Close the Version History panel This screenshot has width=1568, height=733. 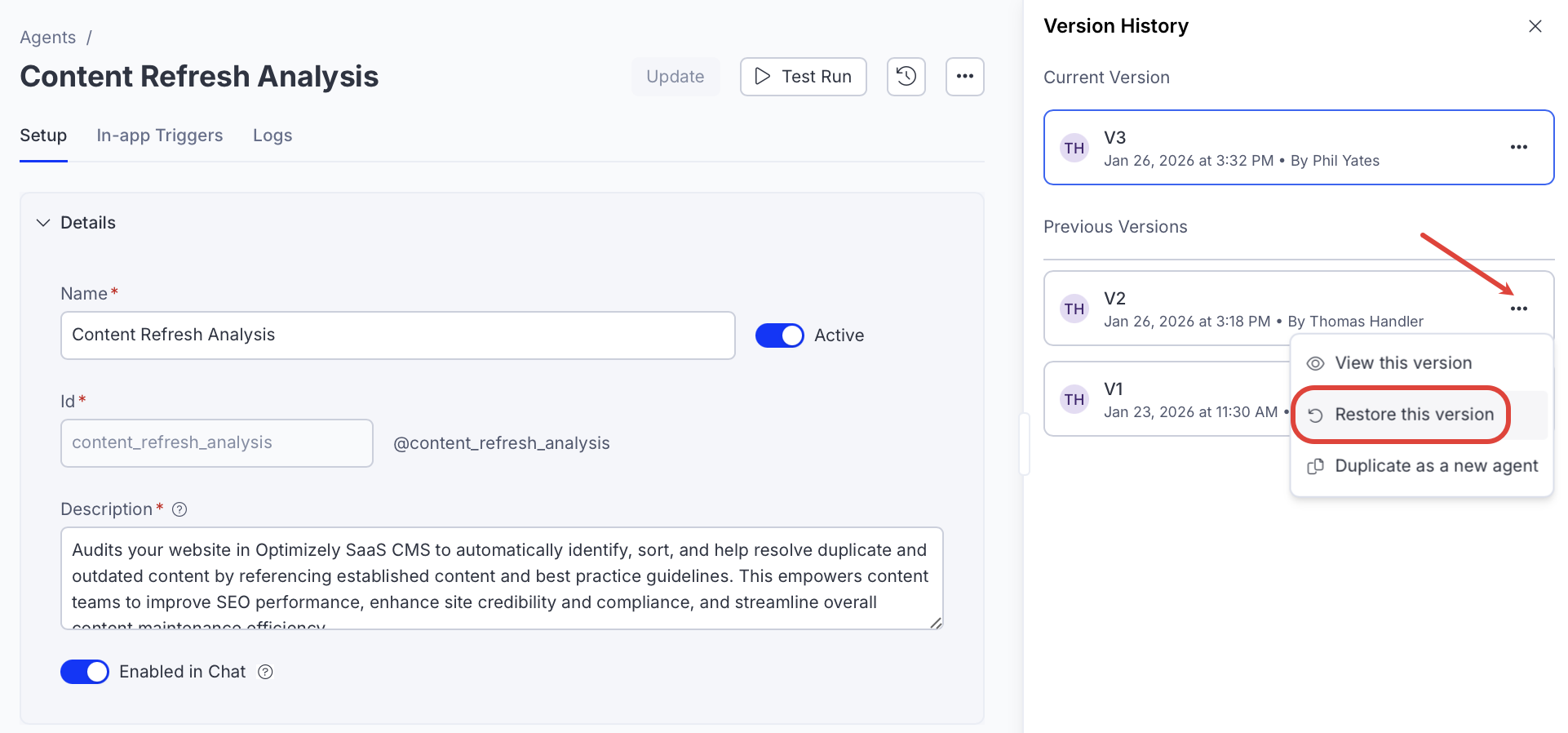coord(1535,26)
